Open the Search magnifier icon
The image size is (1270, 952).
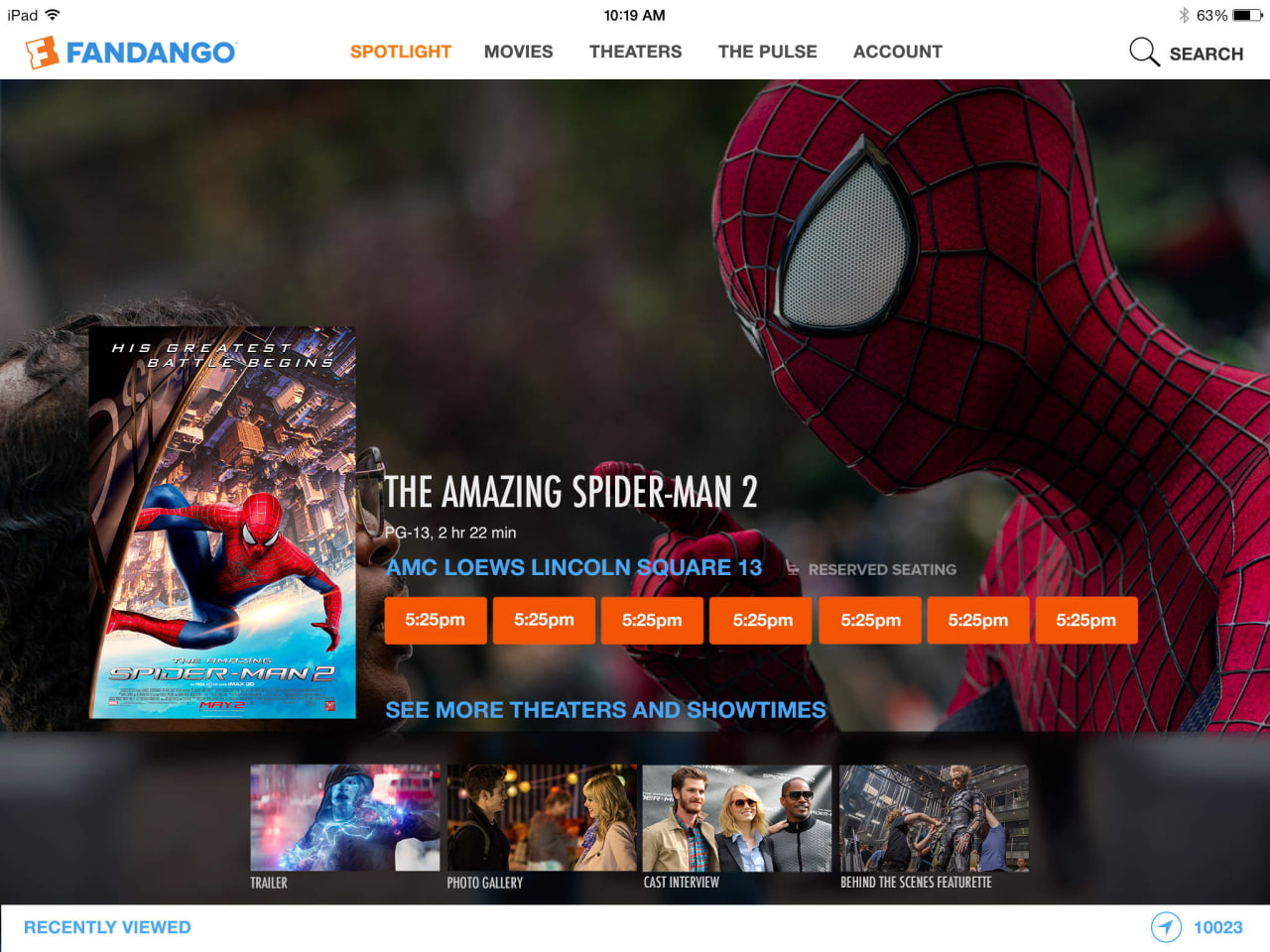[x=1143, y=52]
